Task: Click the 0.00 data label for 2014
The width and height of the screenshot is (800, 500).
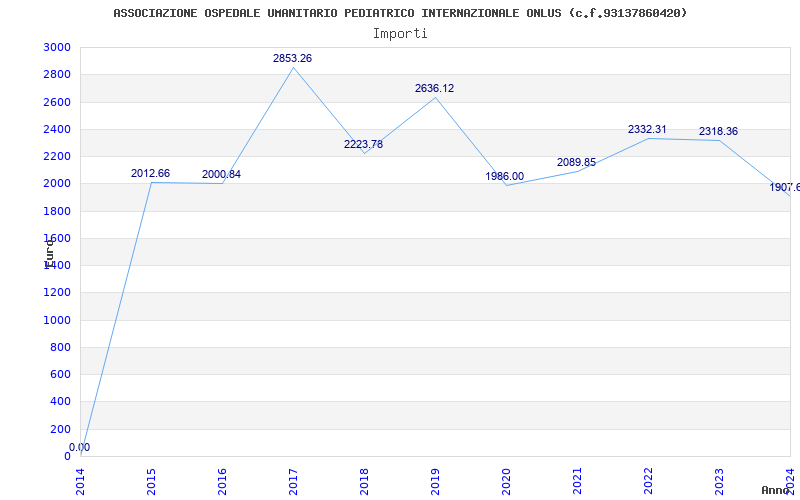Action: tap(80, 447)
